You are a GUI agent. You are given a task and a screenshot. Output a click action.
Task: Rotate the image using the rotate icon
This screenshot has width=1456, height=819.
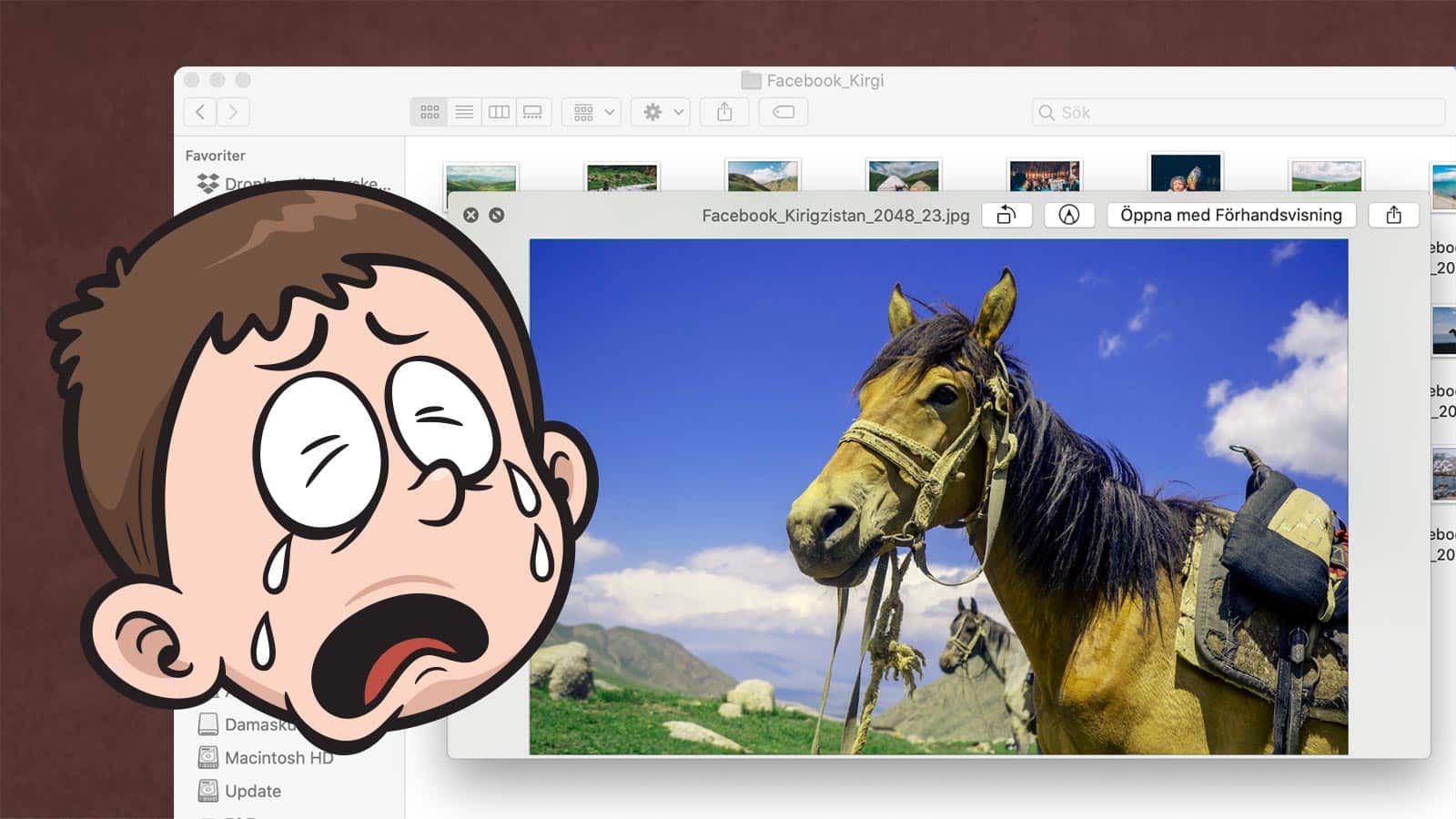pyautogui.click(x=1006, y=215)
